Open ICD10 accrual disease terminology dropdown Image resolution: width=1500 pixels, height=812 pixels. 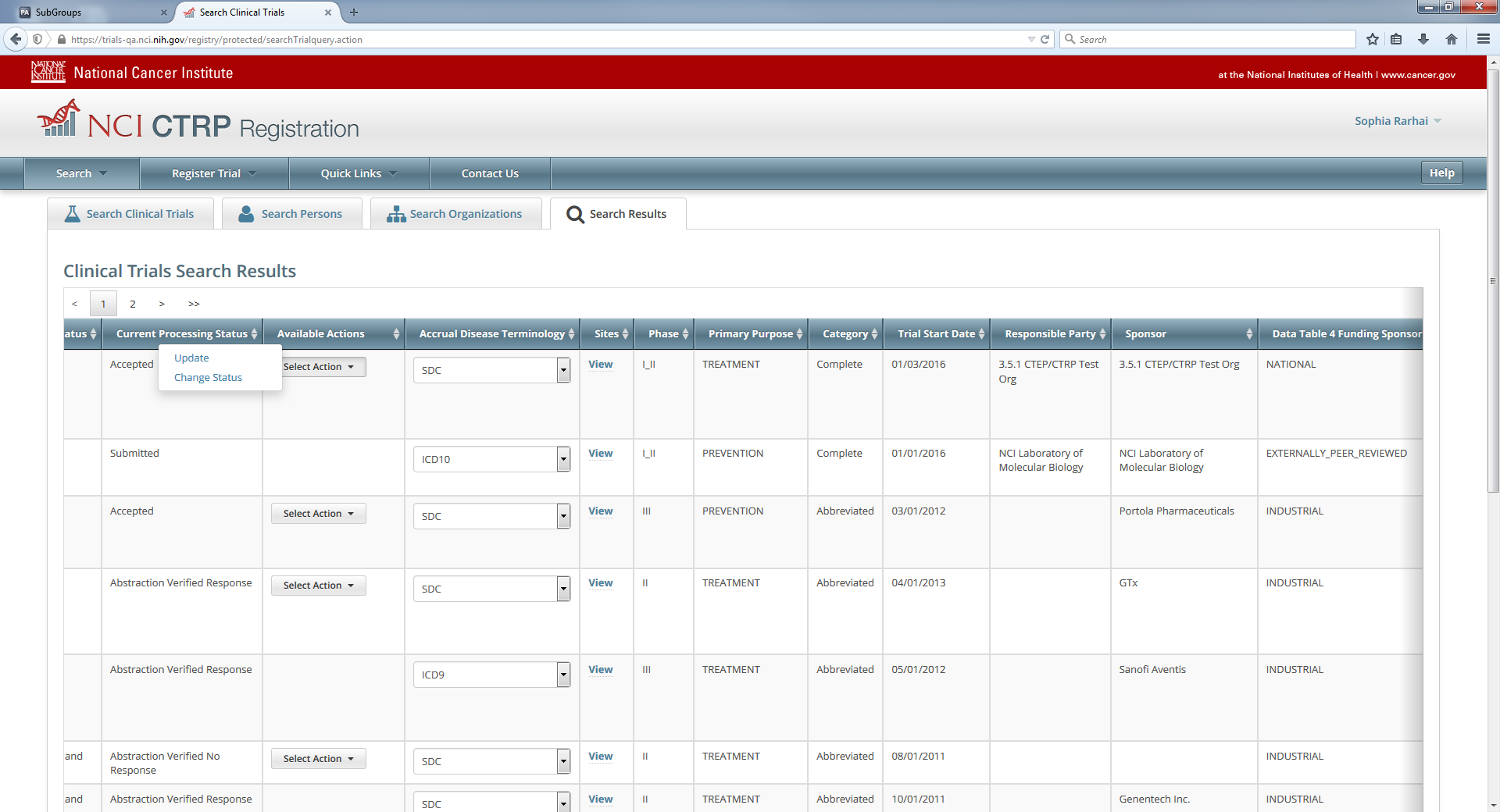(563, 459)
